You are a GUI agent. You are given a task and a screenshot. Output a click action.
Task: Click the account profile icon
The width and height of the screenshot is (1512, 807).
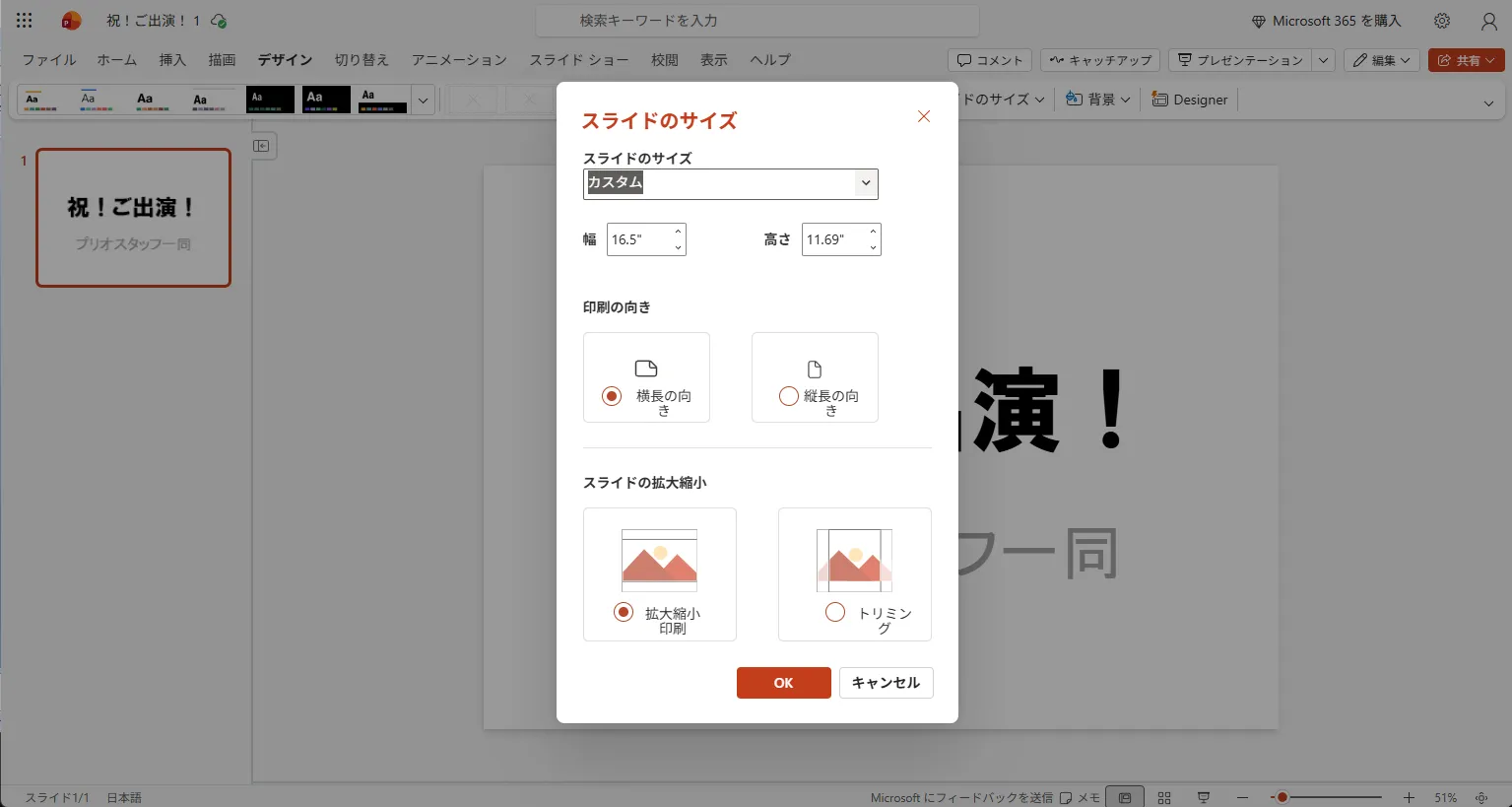click(x=1489, y=21)
